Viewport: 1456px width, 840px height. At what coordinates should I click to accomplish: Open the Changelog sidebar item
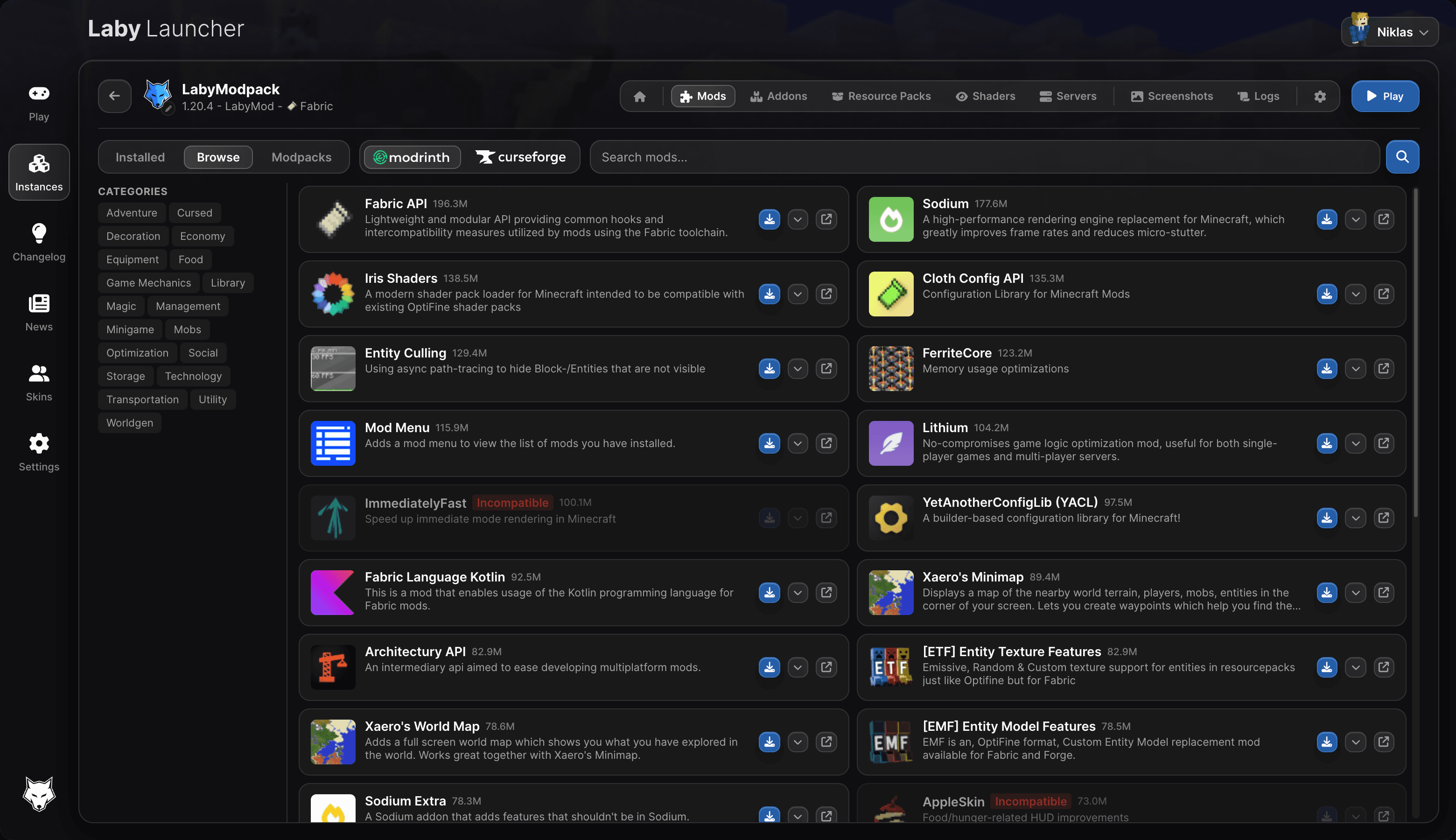point(39,242)
